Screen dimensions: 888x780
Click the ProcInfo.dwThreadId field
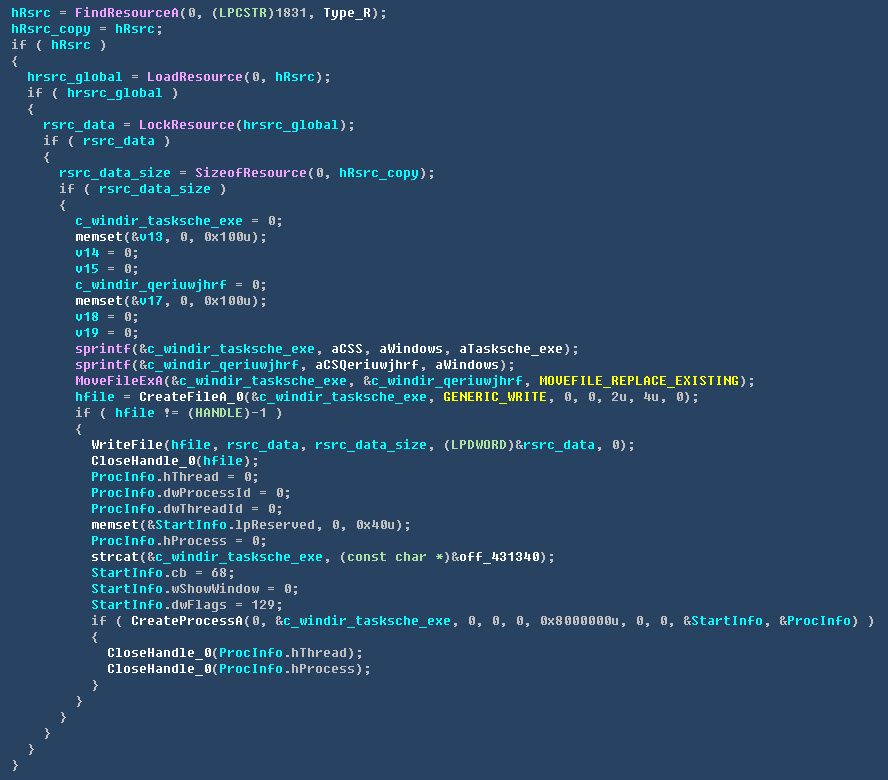[167, 509]
